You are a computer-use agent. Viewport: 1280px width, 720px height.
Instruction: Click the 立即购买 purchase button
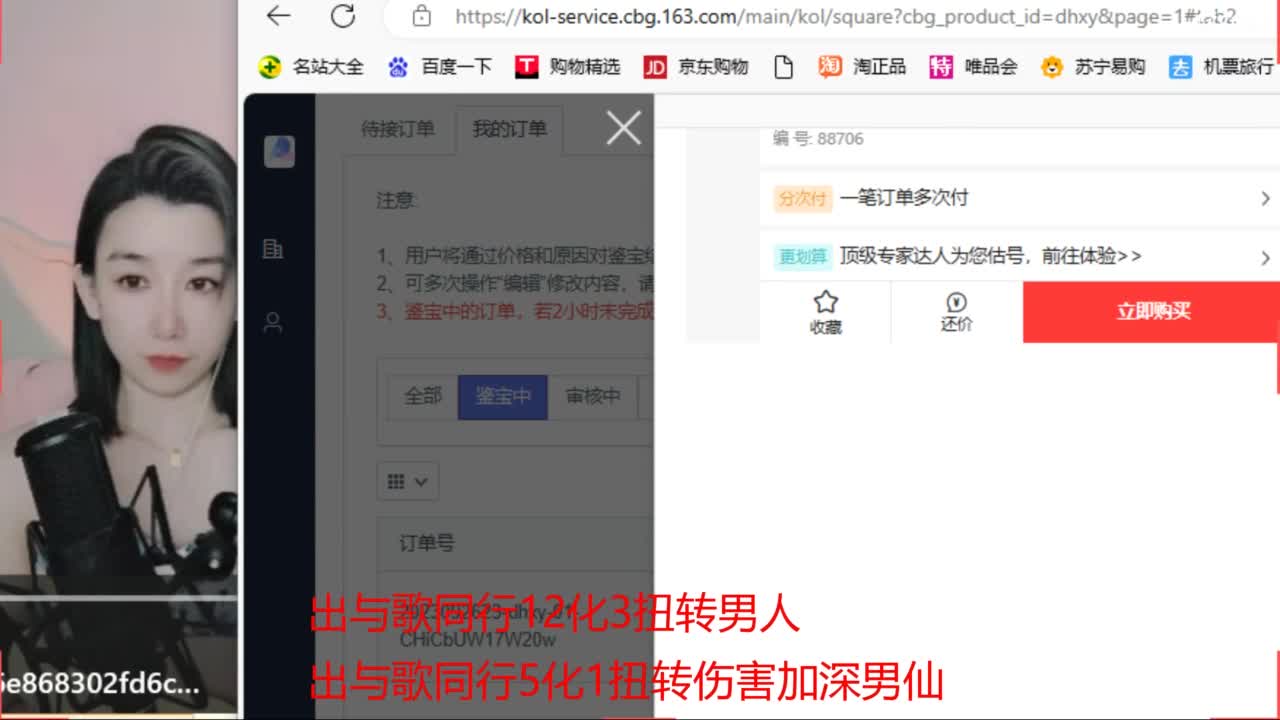click(x=1152, y=311)
